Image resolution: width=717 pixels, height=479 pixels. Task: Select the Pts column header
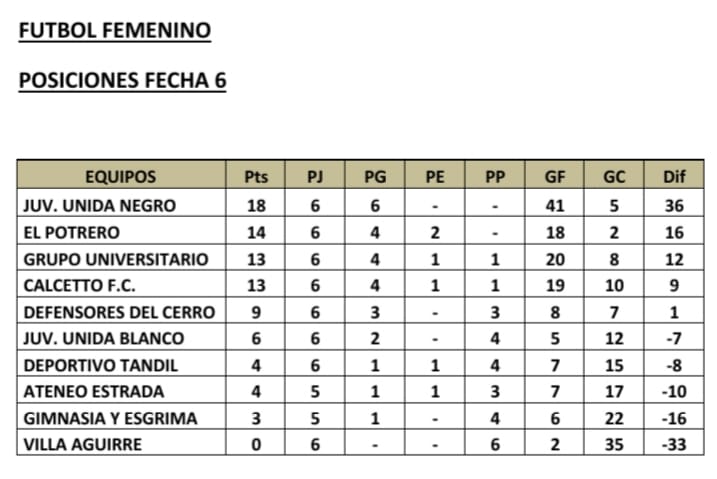tap(256, 178)
